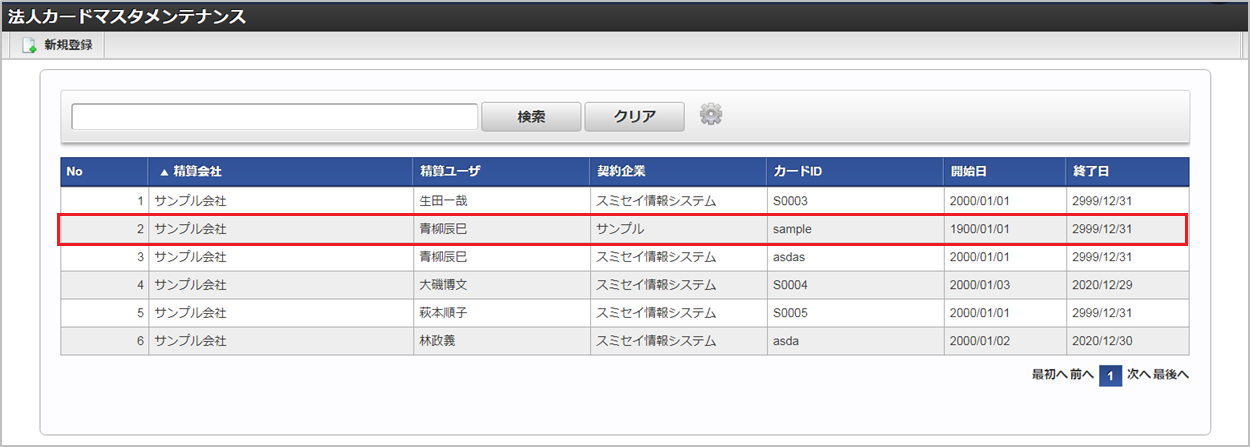This screenshot has height=447, width=1250.
Task: Click end date 2020/12/30 cell
Action: click(x=1127, y=341)
